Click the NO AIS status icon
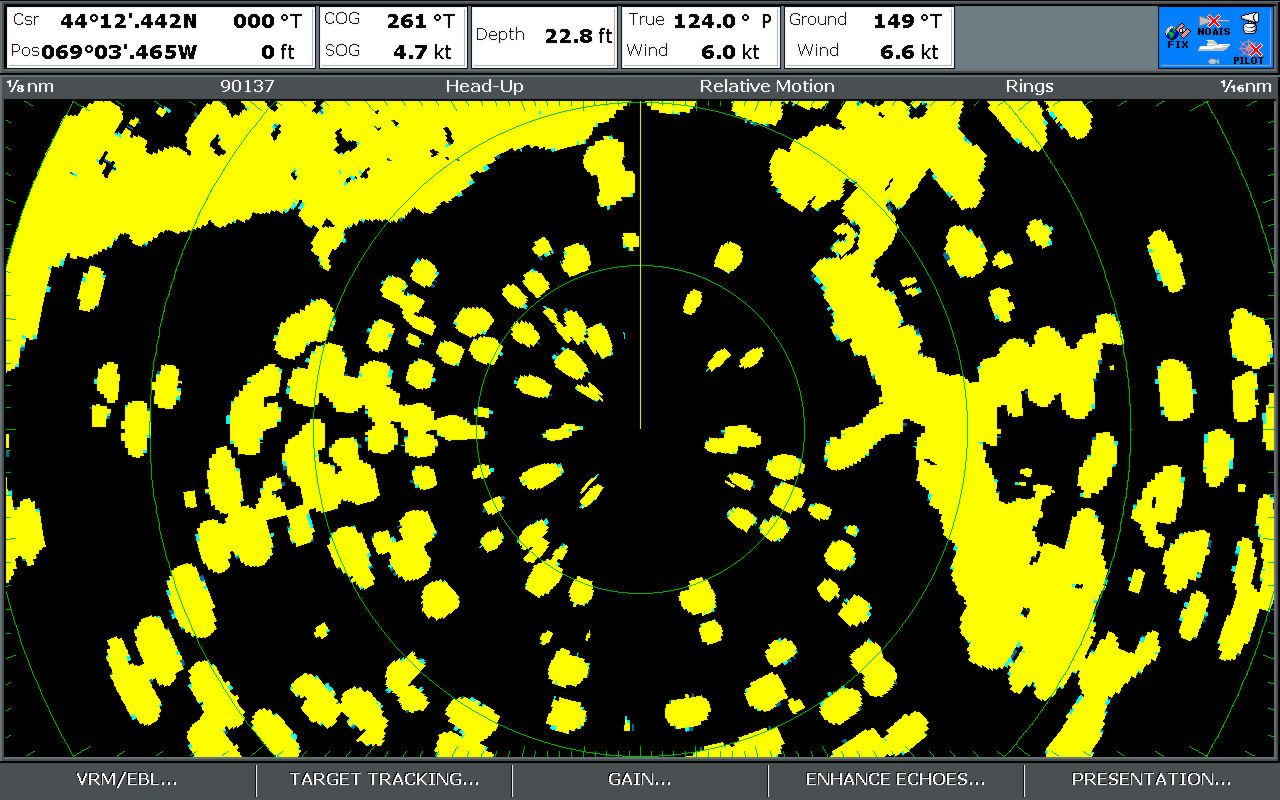1280x800 pixels. click(x=1214, y=25)
